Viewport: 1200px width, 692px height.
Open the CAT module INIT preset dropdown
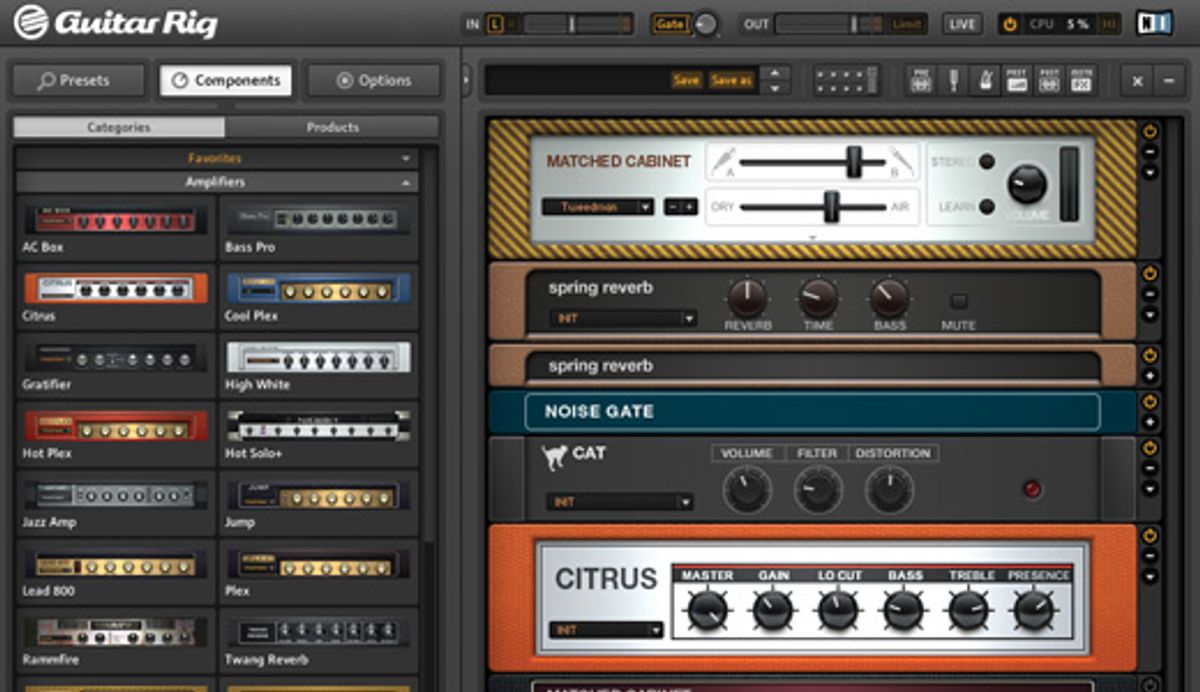tap(619, 501)
